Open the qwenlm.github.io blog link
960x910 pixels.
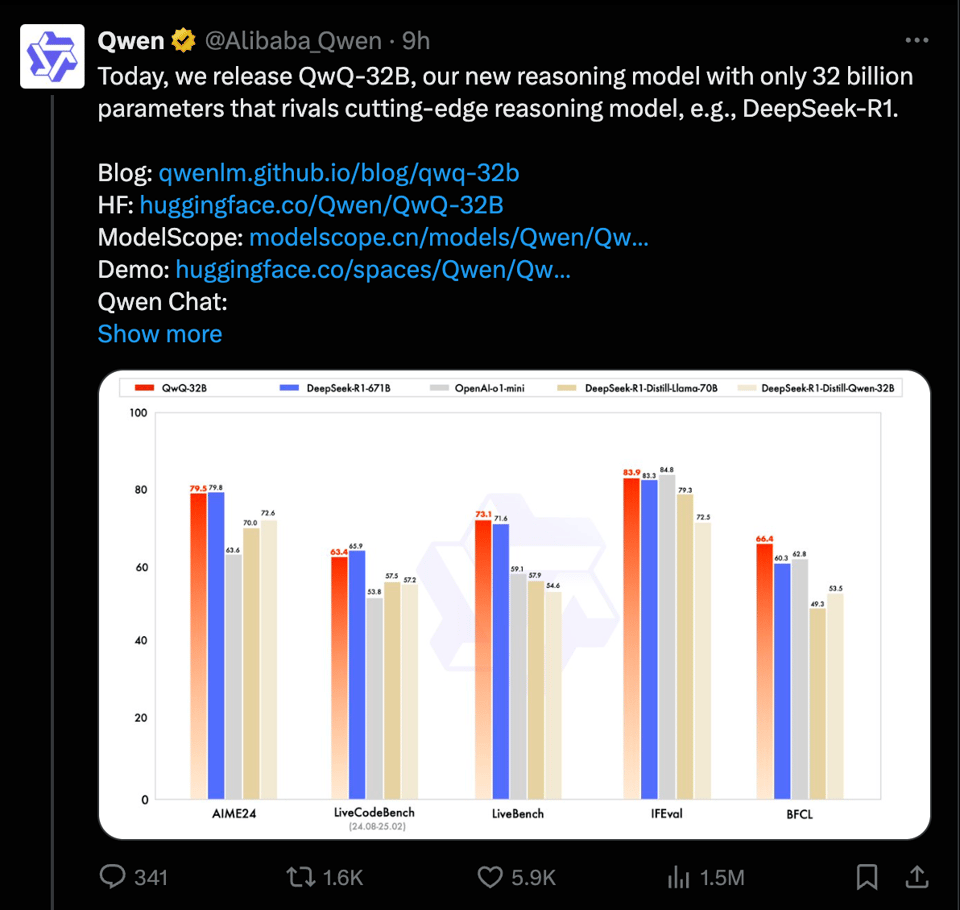click(x=339, y=173)
